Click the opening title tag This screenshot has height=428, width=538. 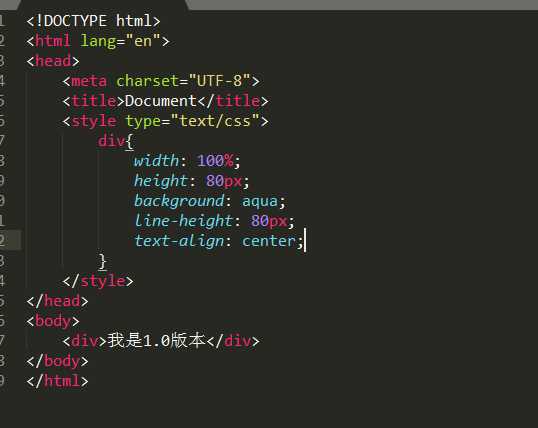click(x=93, y=101)
